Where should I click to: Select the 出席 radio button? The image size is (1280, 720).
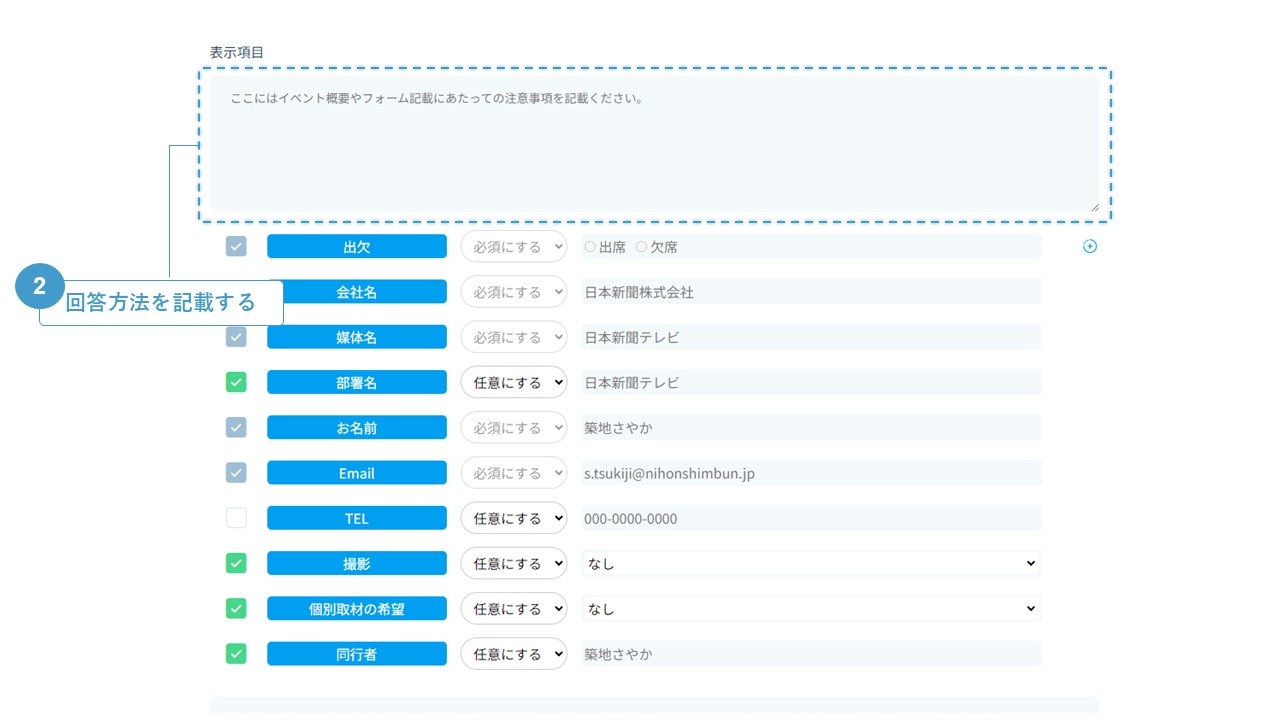click(x=590, y=247)
